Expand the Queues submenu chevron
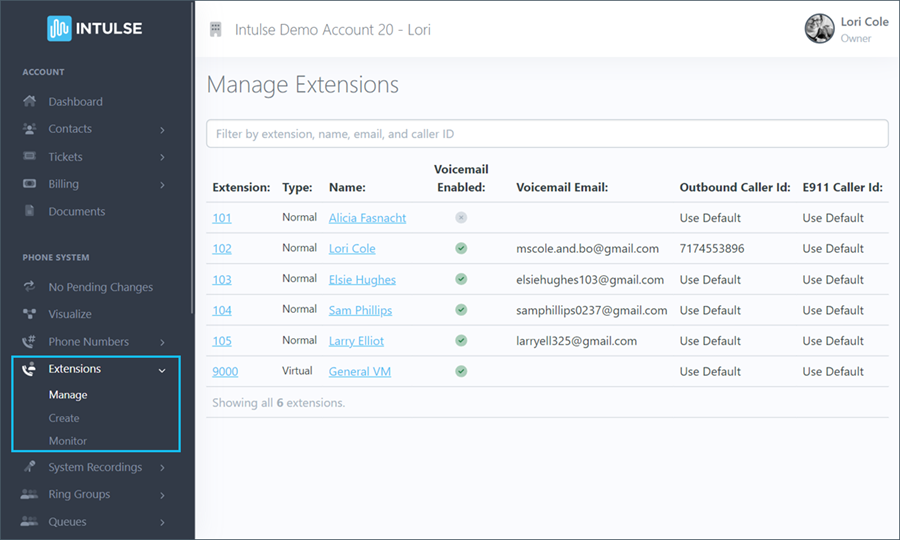Screen dimensions: 900x540 coord(162,522)
